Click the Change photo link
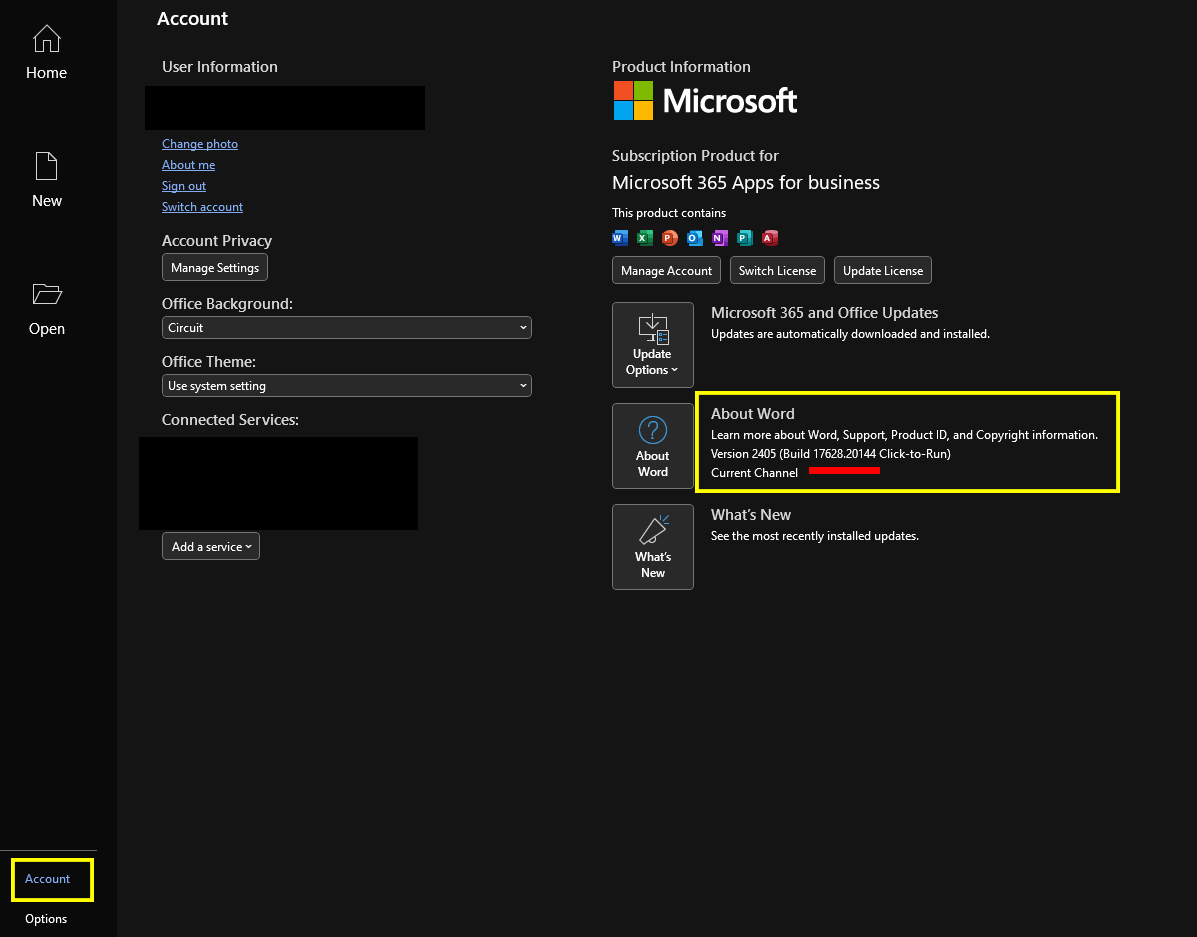This screenshot has height=937, width=1197. [200, 144]
